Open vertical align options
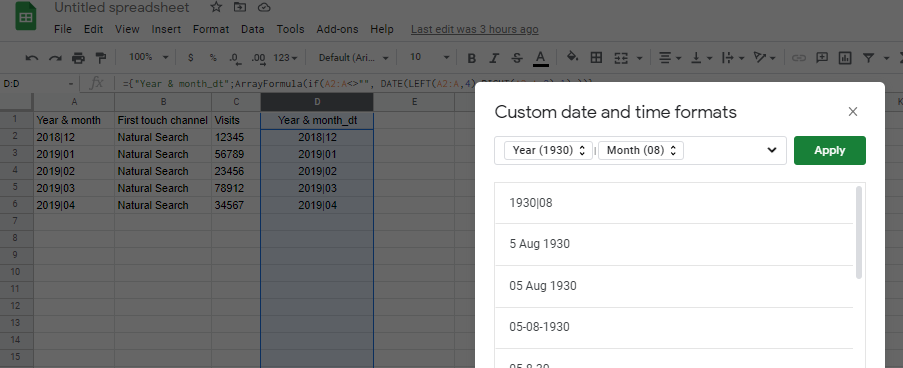This screenshot has height=368, width=903. tap(702, 58)
